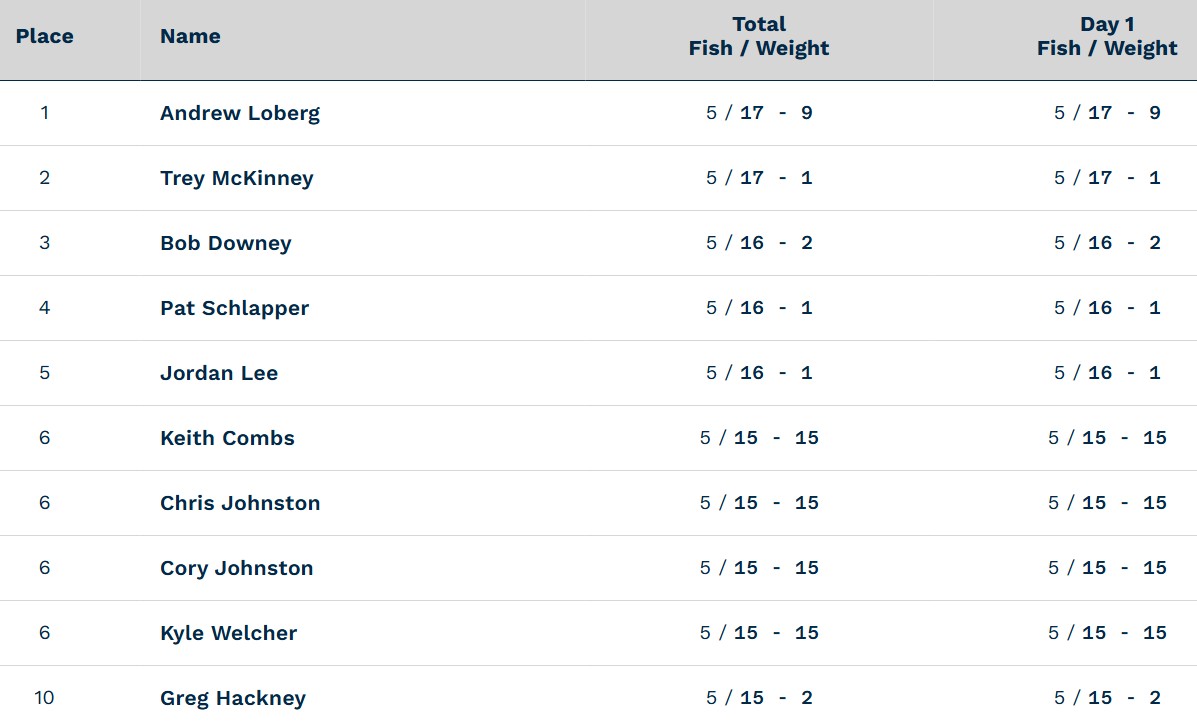Open Greg Hackney's profile link
1197x725 pixels.
(233, 698)
